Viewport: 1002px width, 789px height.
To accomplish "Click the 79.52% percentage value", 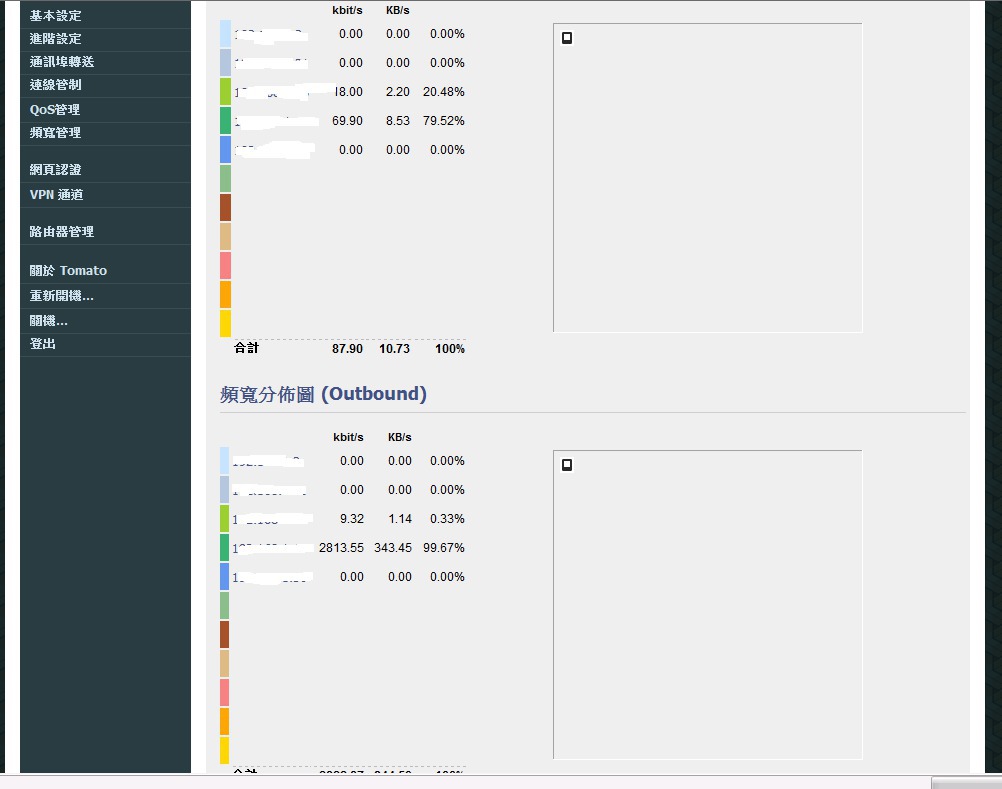I will [x=443, y=121].
